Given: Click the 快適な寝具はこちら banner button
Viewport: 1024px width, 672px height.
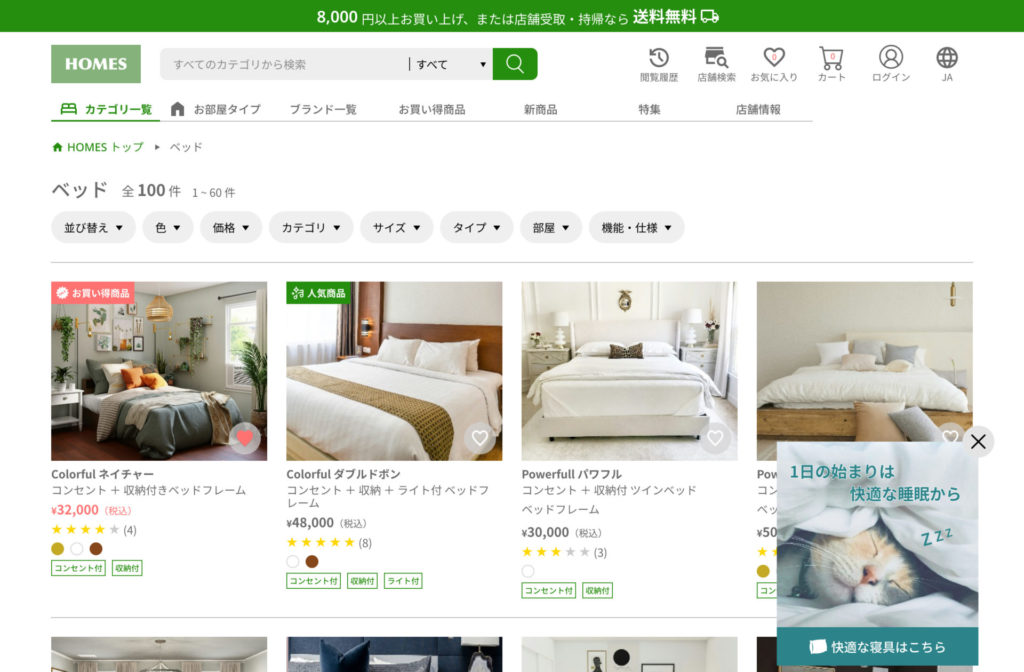Looking at the screenshot, I should (876, 646).
